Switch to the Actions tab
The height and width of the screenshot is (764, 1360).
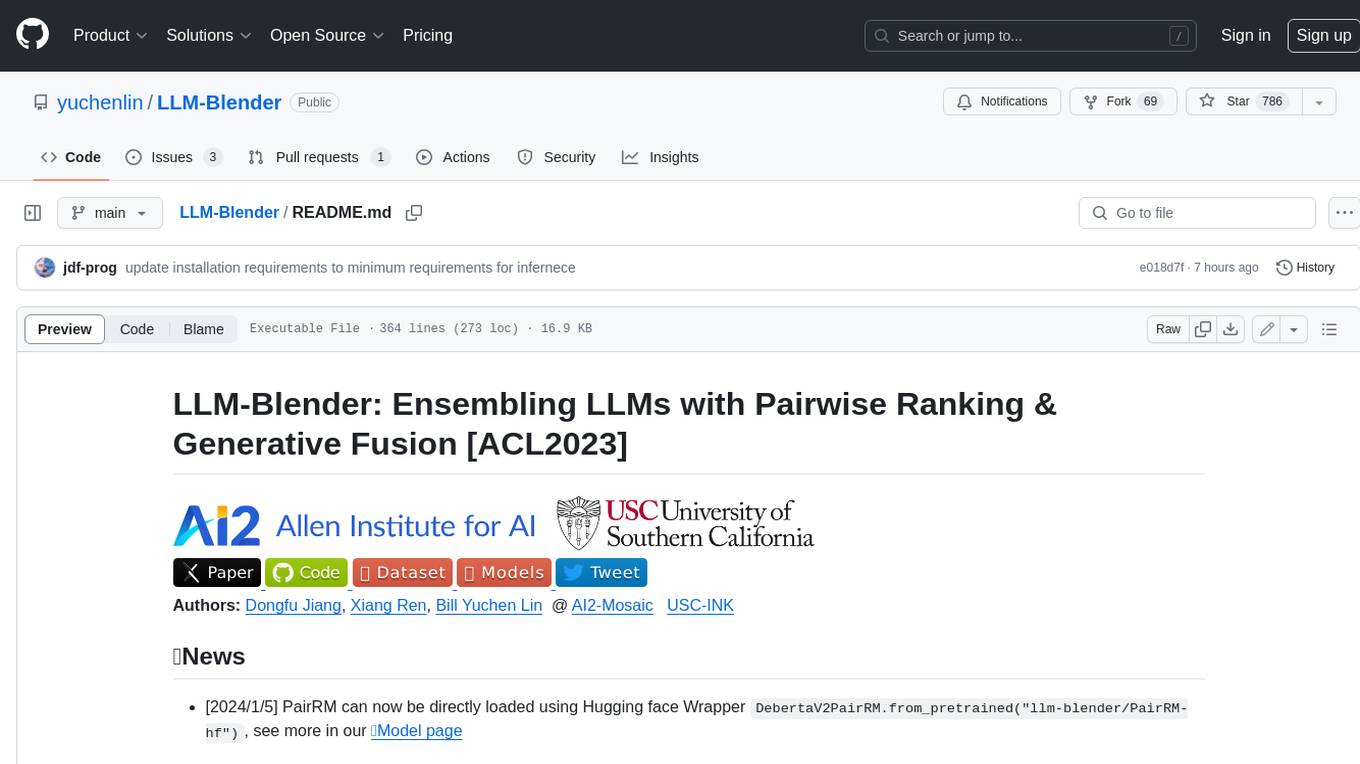452,157
